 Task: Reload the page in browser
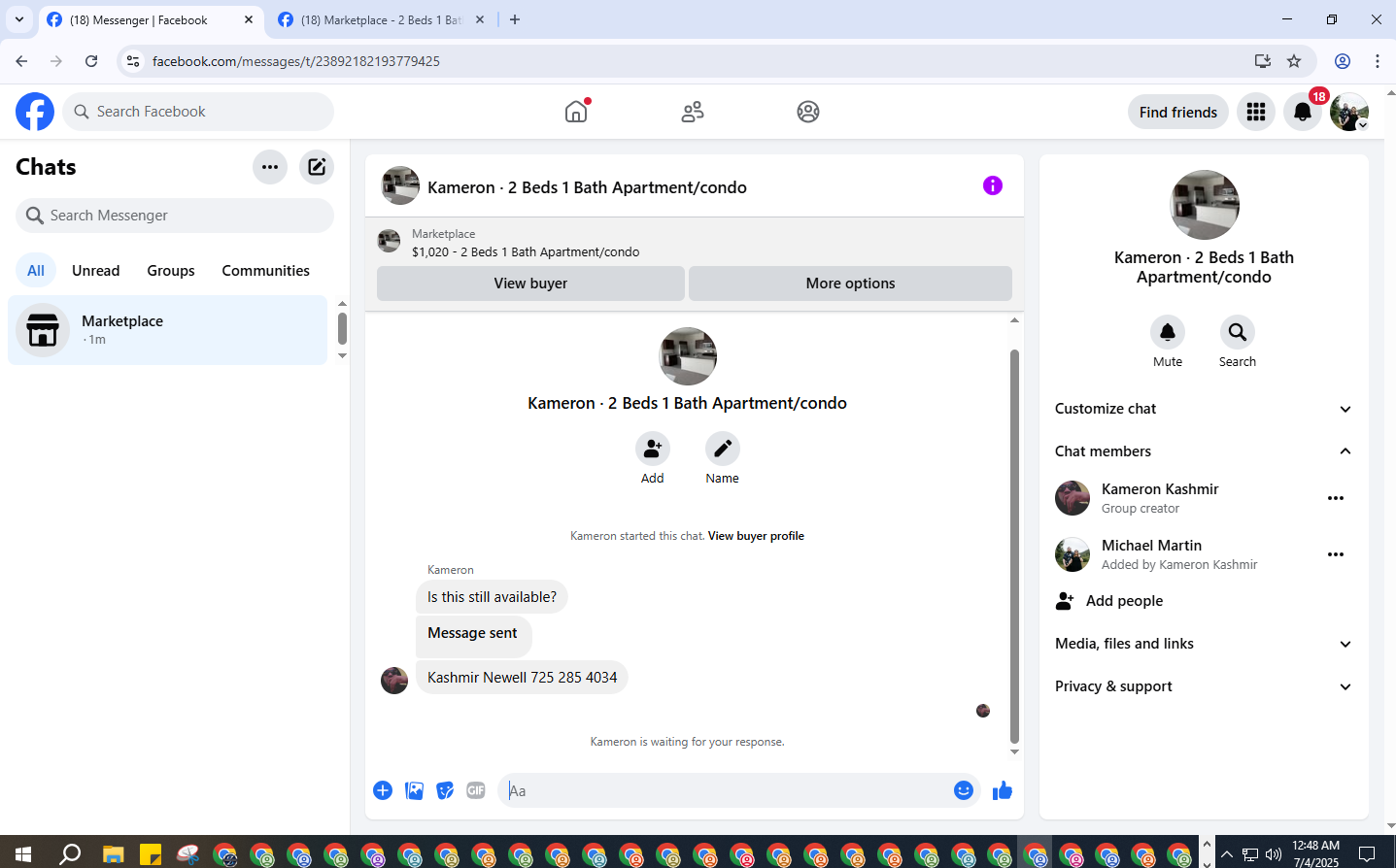click(x=91, y=61)
